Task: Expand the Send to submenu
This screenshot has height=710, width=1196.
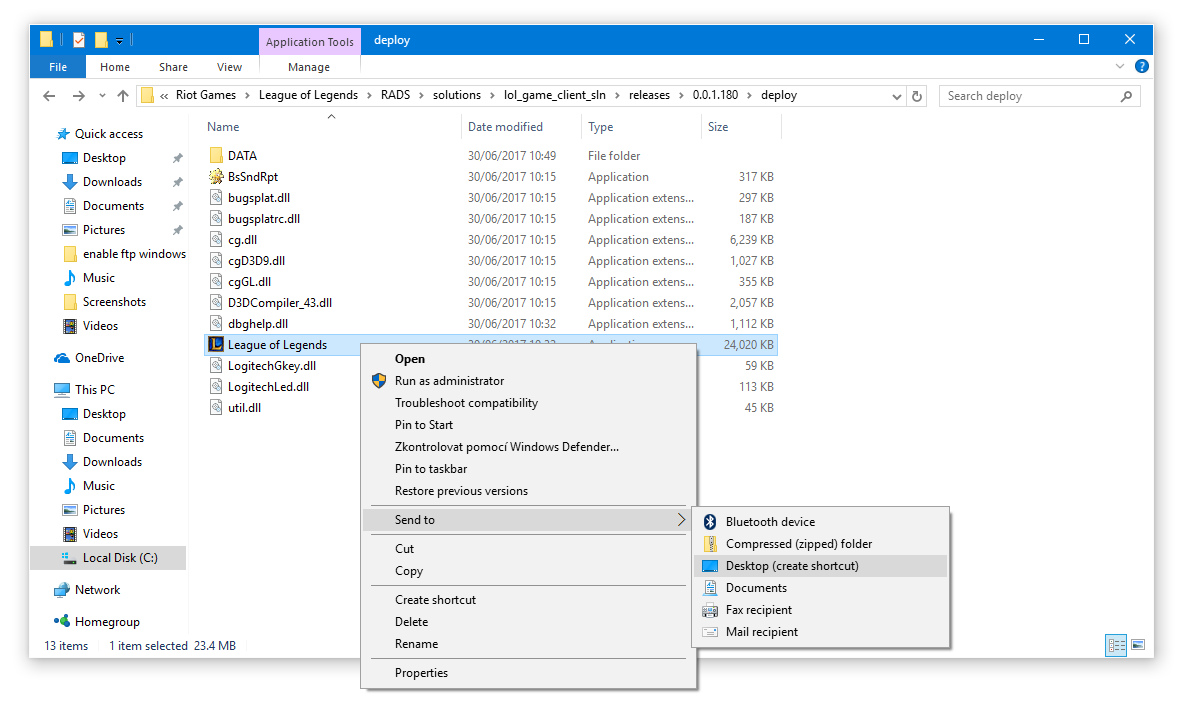Action: [x=528, y=520]
